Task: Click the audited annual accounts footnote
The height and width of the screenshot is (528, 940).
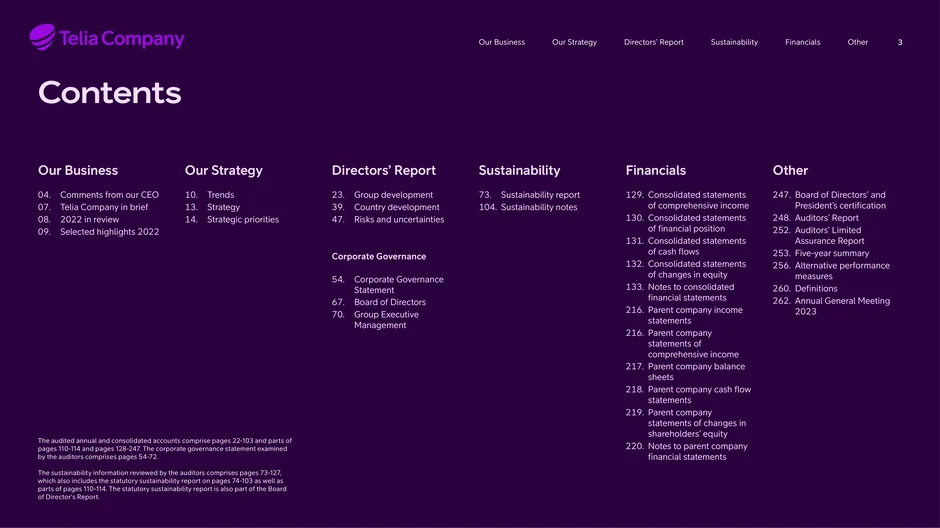Action: click(165, 448)
